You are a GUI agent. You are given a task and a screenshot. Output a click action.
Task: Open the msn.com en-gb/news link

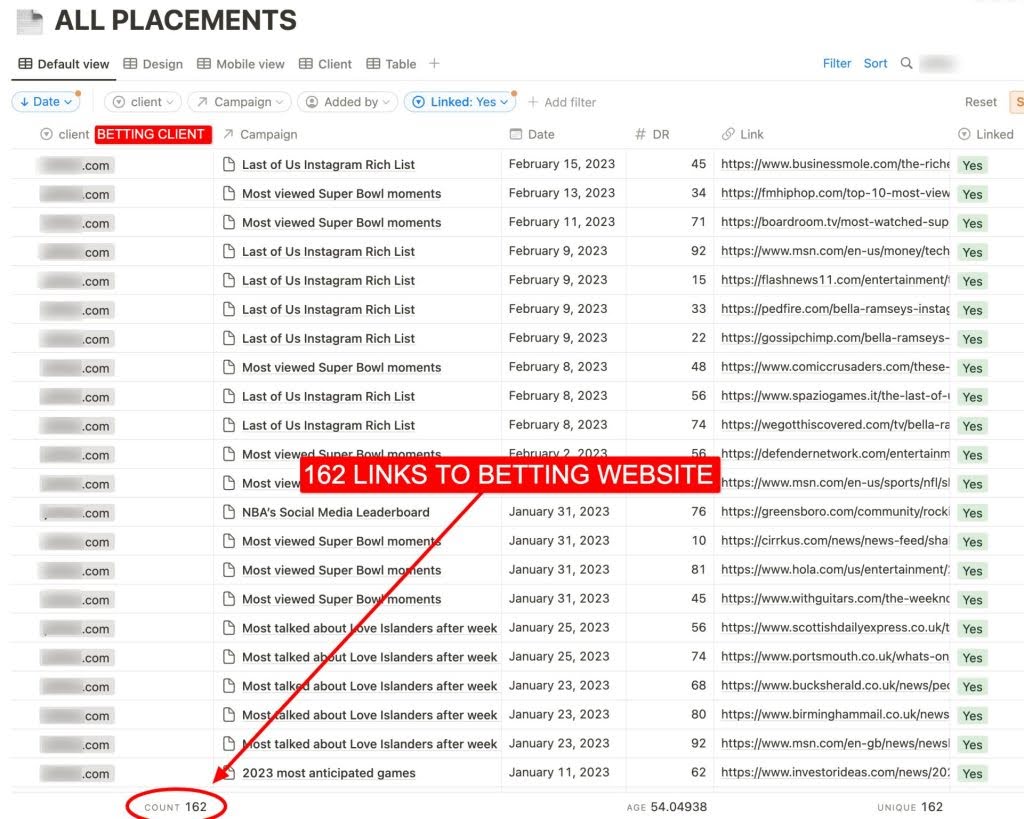tap(835, 743)
